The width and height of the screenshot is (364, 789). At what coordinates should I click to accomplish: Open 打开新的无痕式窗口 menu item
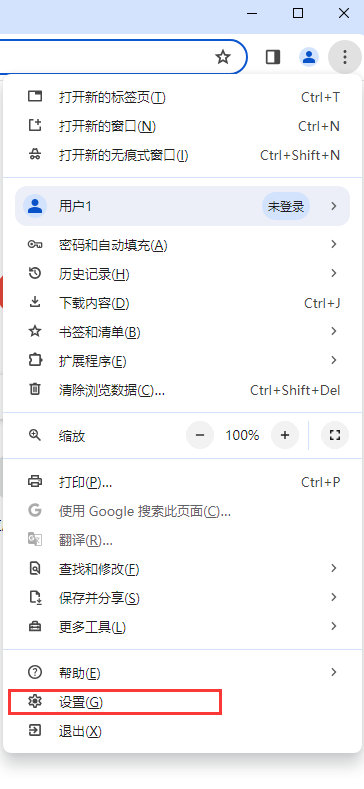pyautogui.click(x=182, y=155)
